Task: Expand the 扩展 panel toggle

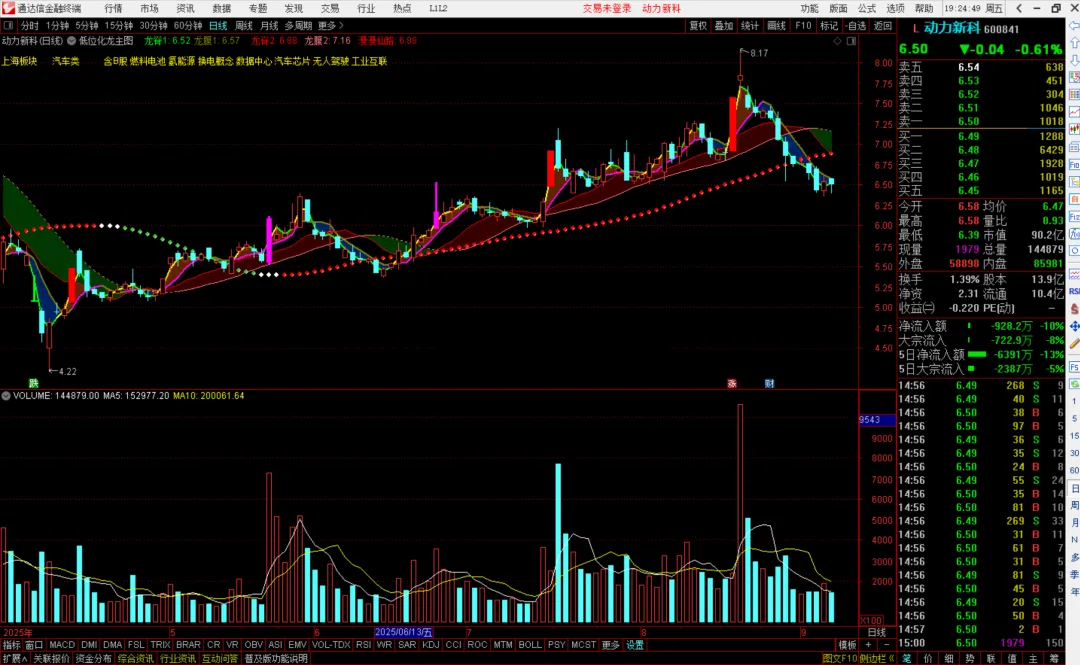Action: [14, 659]
